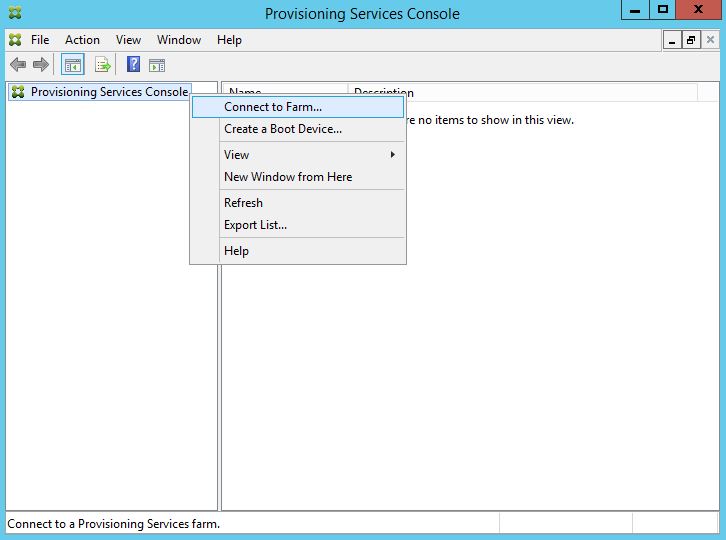Image resolution: width=726 pixels, height=540 pixels.
Task: Toggle the Show/Hide Action Pane icon
Action: coord(157,65)
